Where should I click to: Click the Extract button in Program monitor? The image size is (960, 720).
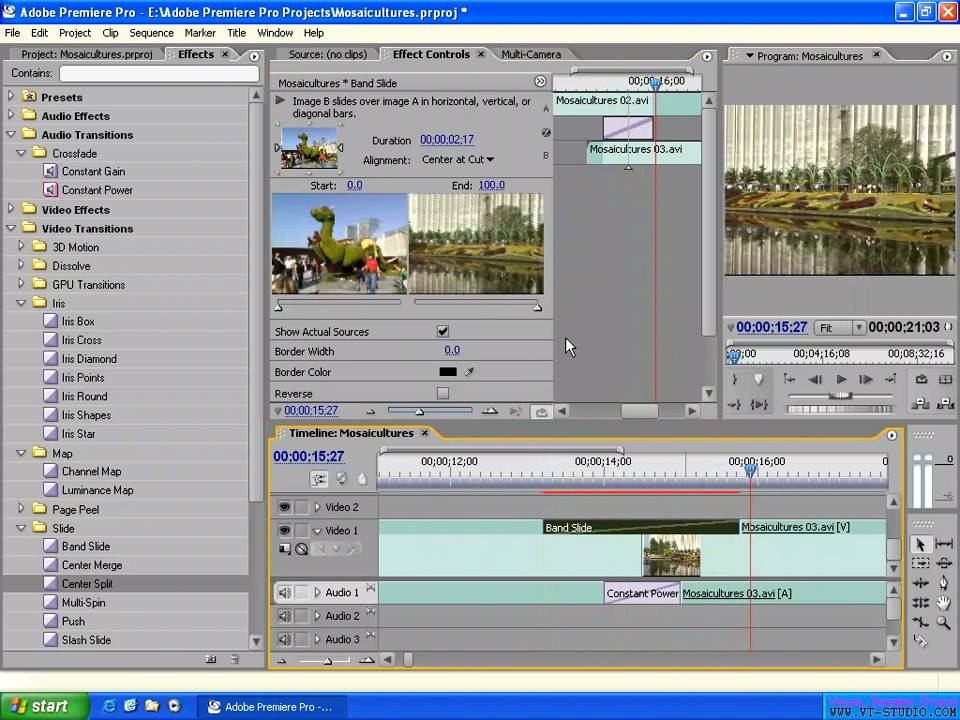pyautogui.click(x=945, y=403)
